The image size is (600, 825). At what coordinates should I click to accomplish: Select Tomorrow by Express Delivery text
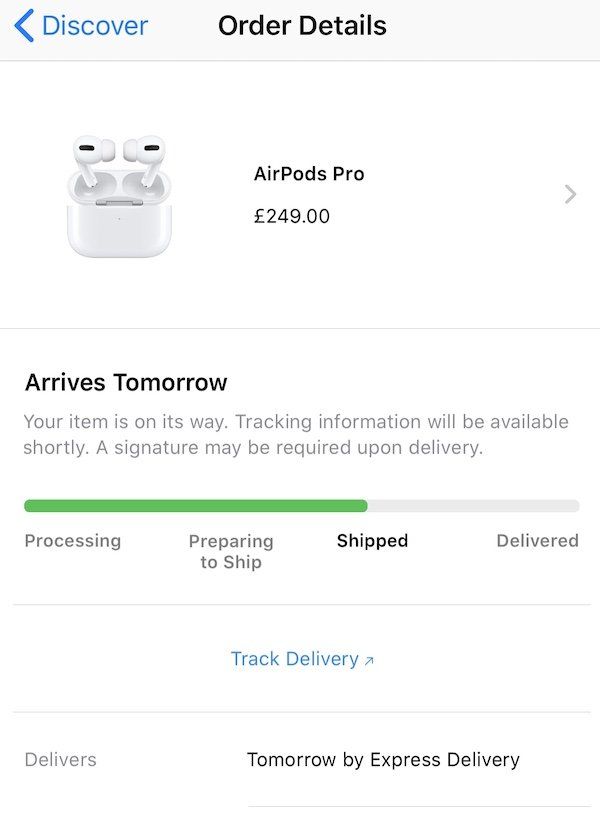[382, 760]
